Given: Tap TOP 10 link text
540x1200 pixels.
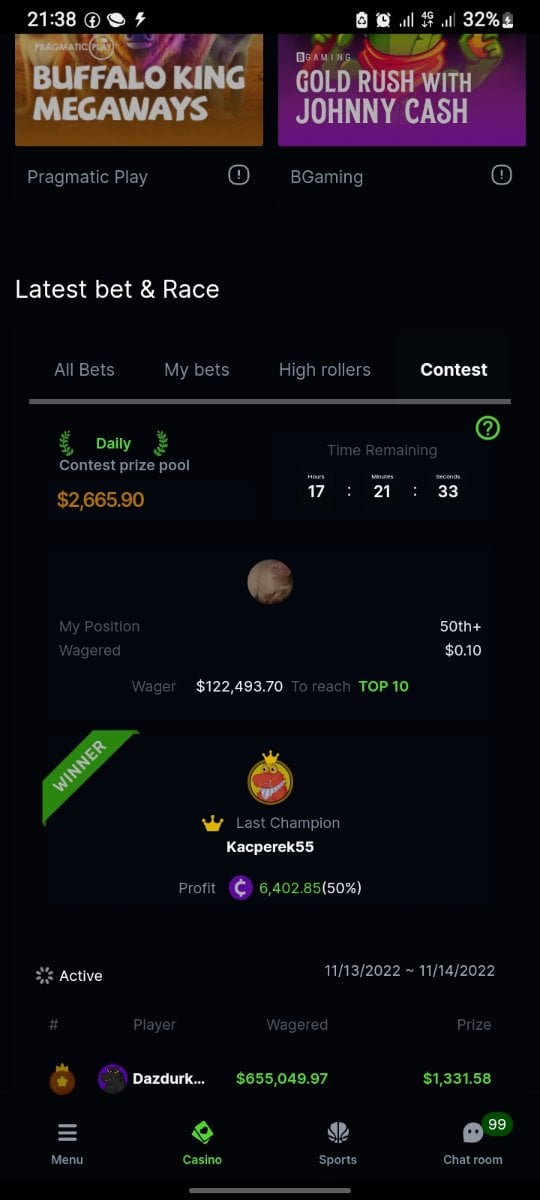Looking at the screenshot, I should 384,686.
